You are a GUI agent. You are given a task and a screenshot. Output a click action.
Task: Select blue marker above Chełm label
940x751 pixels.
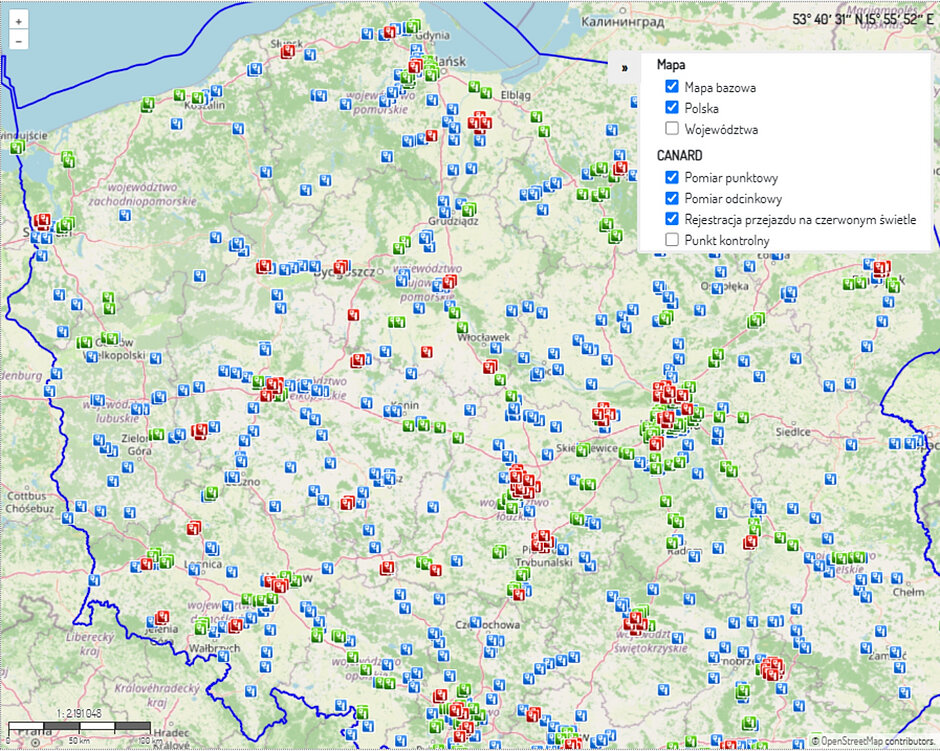[897, 578]
